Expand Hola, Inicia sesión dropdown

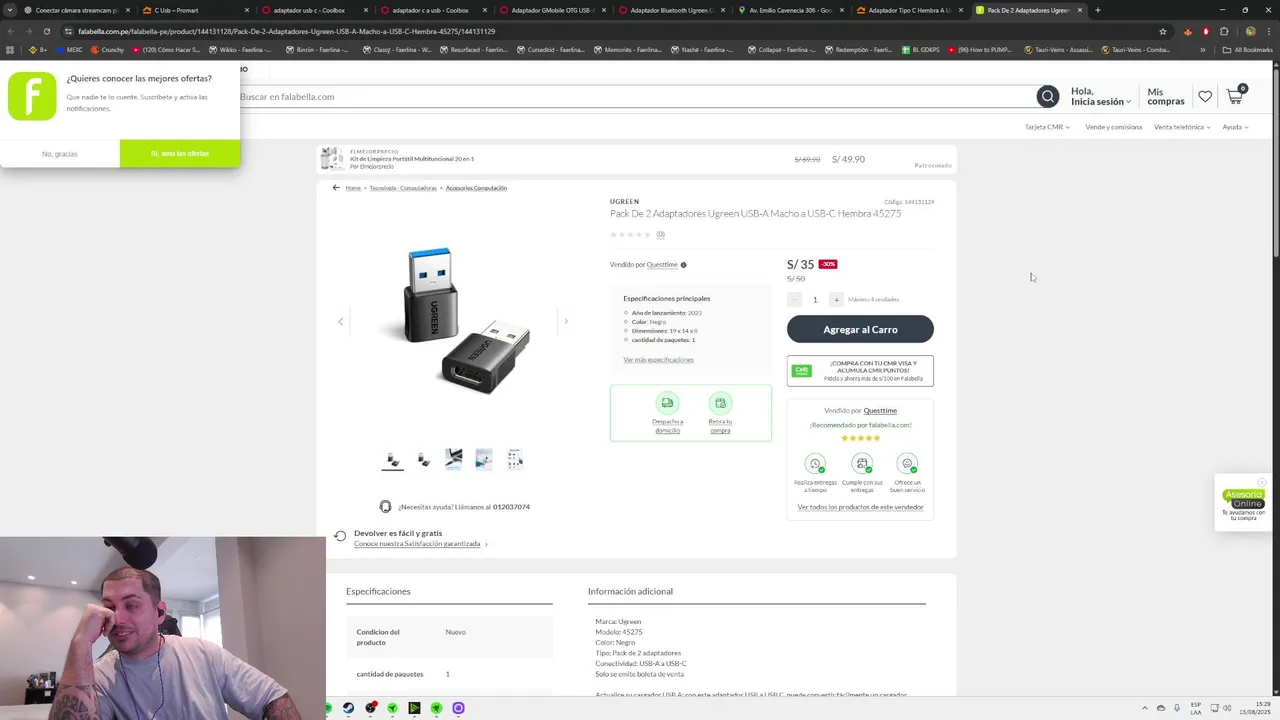(1101, 96)
